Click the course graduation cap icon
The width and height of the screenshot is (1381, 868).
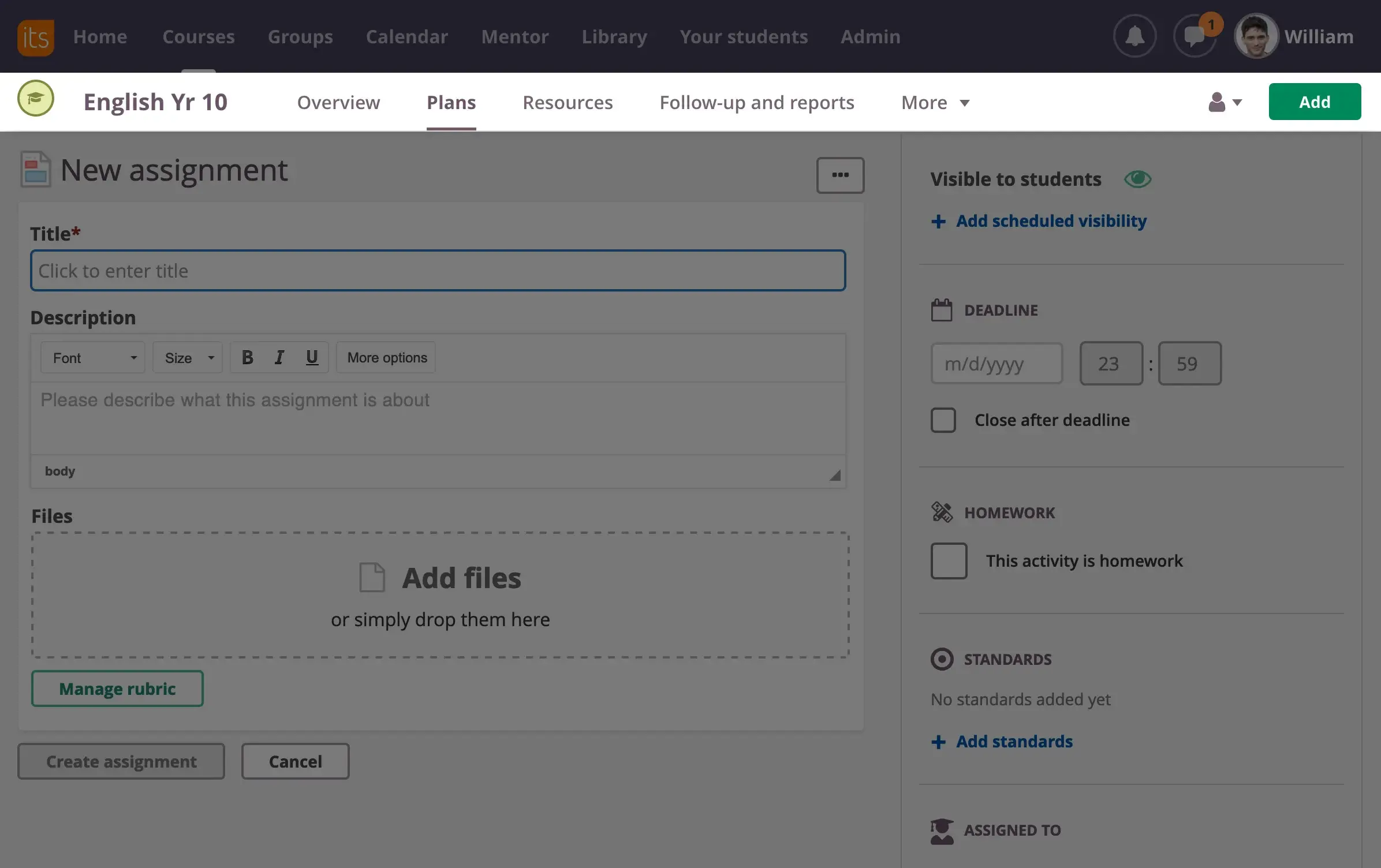pyautogui.click(x=36, y=99)
